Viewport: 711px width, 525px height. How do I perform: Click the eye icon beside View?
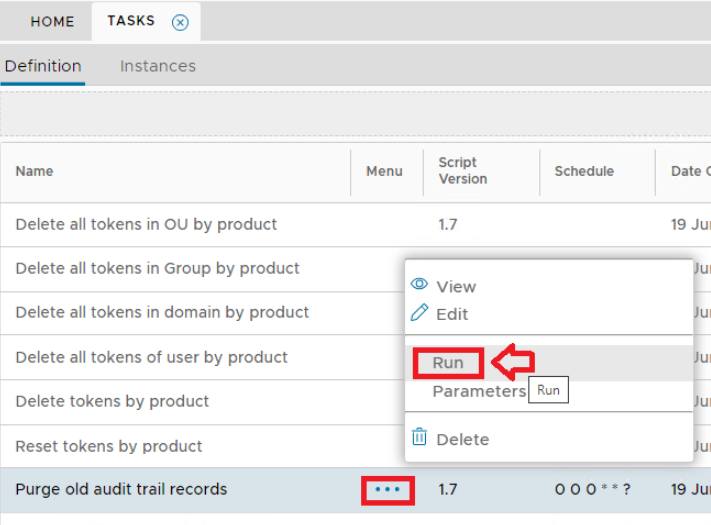coord(420,286)
